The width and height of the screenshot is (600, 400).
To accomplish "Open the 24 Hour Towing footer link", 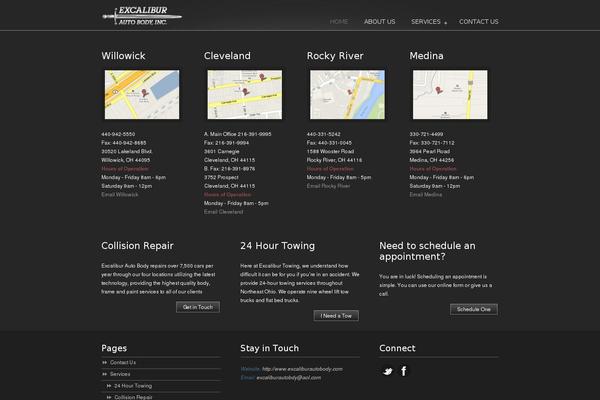I will [x=133, y=386].
